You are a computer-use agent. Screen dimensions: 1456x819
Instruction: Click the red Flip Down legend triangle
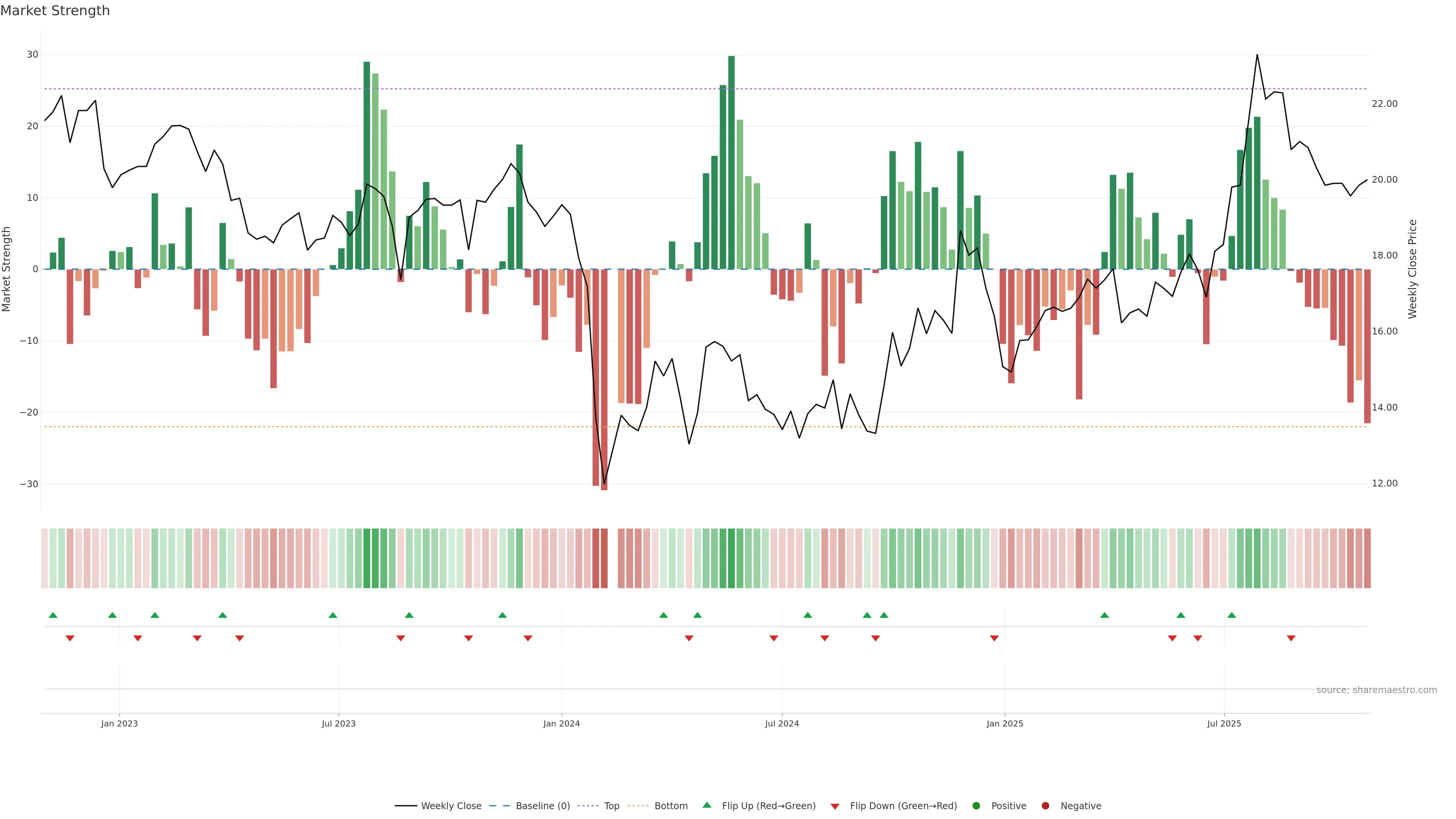click(x=835, y=806)
